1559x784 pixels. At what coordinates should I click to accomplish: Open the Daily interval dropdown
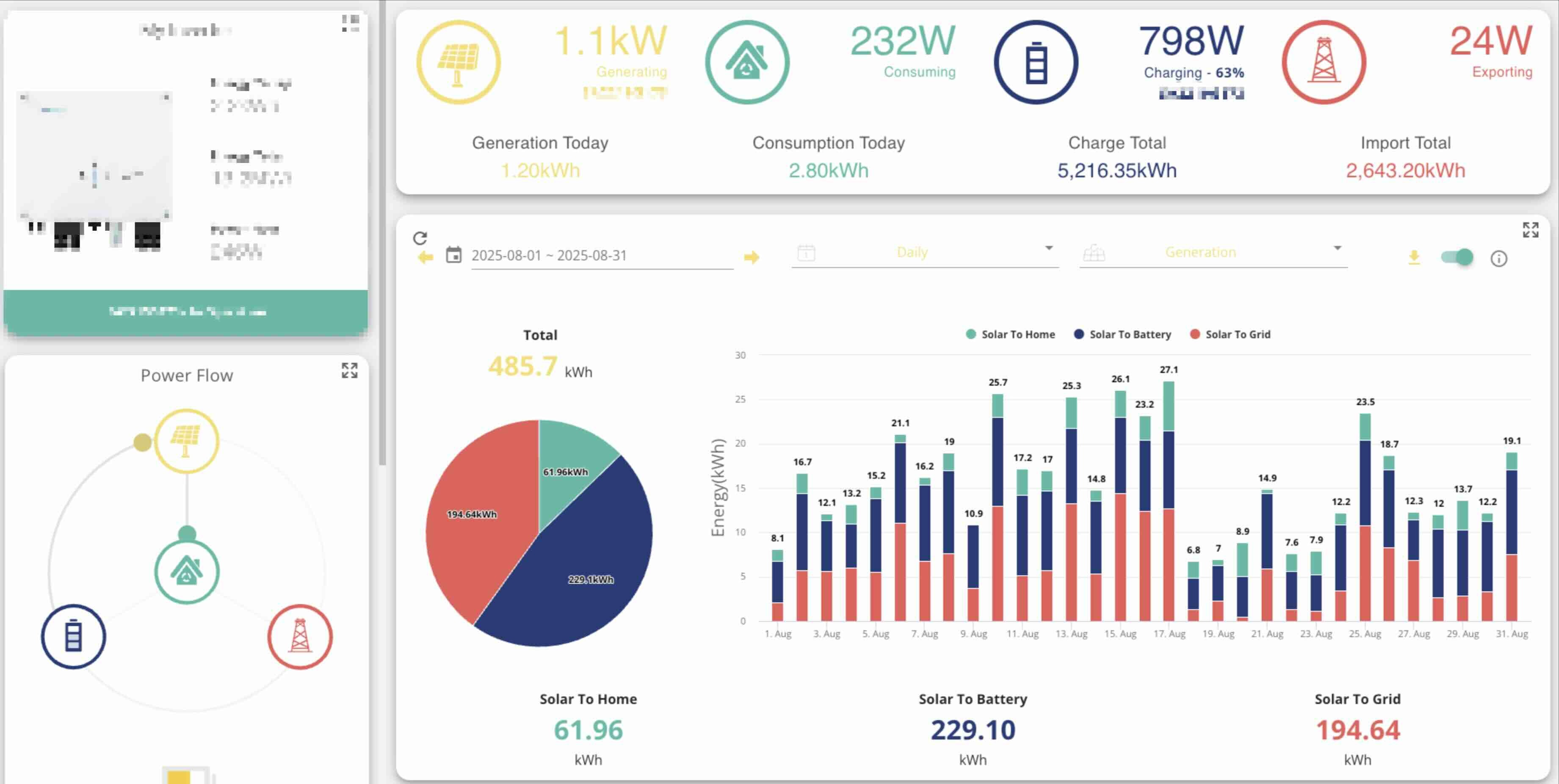pyautogui.click(x=925, y=253)
